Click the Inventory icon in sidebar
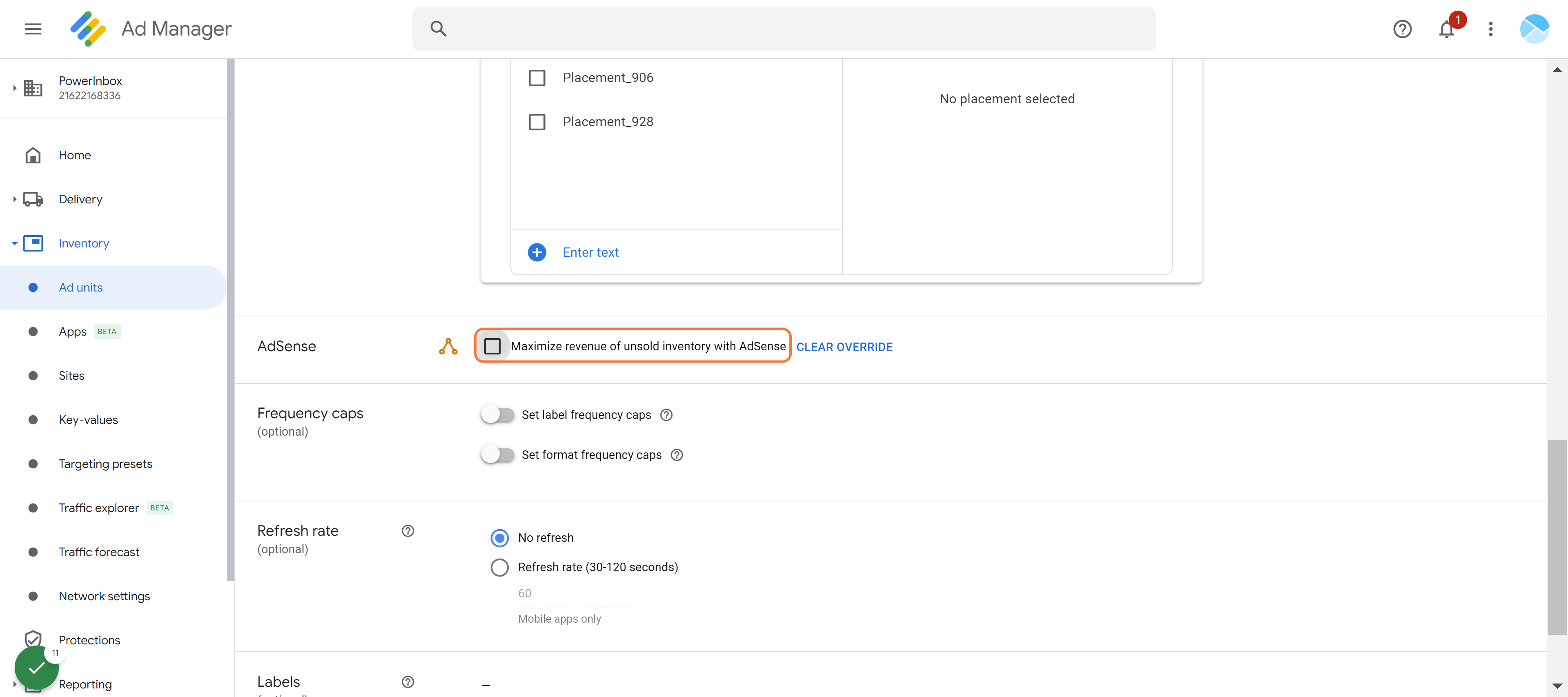The image size is (1568, 697). pos(33,243)
